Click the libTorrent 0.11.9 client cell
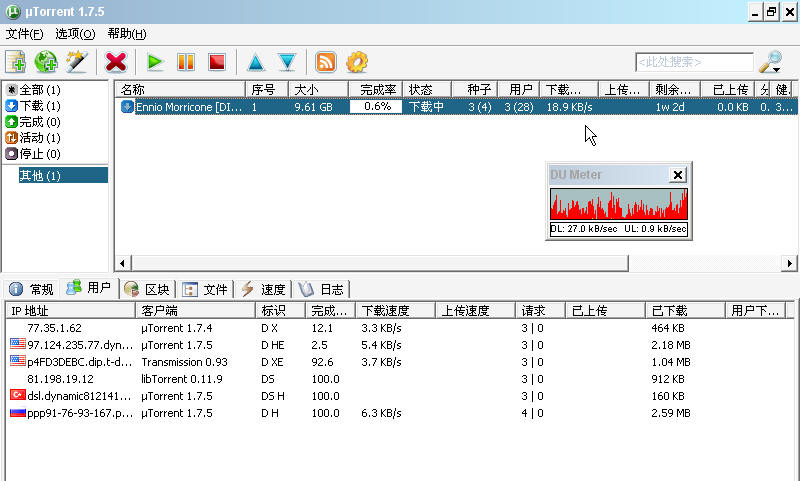 pyautogui.click(x=182, y=379)
